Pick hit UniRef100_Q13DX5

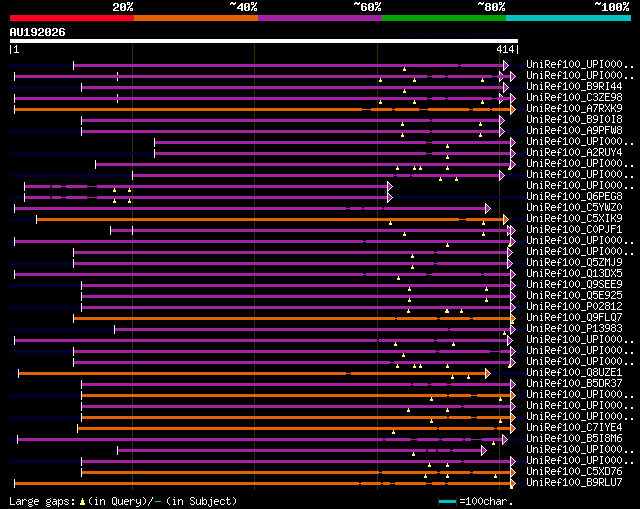pyautogui.click(x=574, y=273)
